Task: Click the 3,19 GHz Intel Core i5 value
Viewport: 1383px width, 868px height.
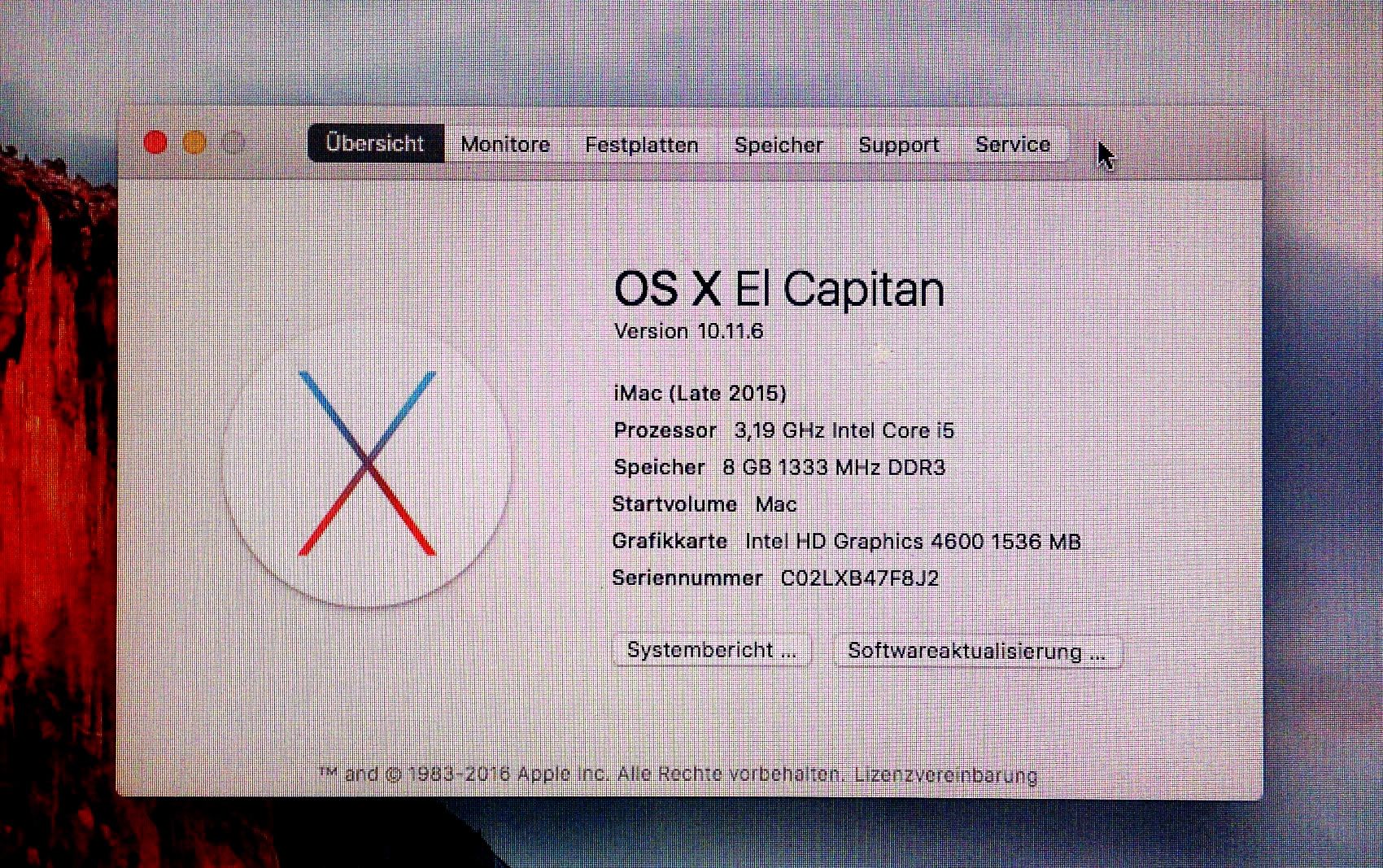Action: pos(844,430)
